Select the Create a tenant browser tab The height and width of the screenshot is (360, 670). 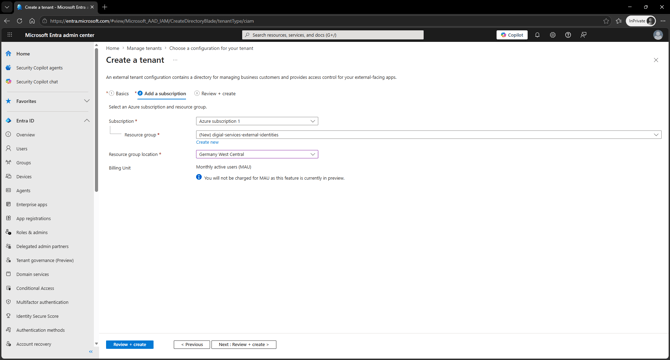click(x=56, y=7)
